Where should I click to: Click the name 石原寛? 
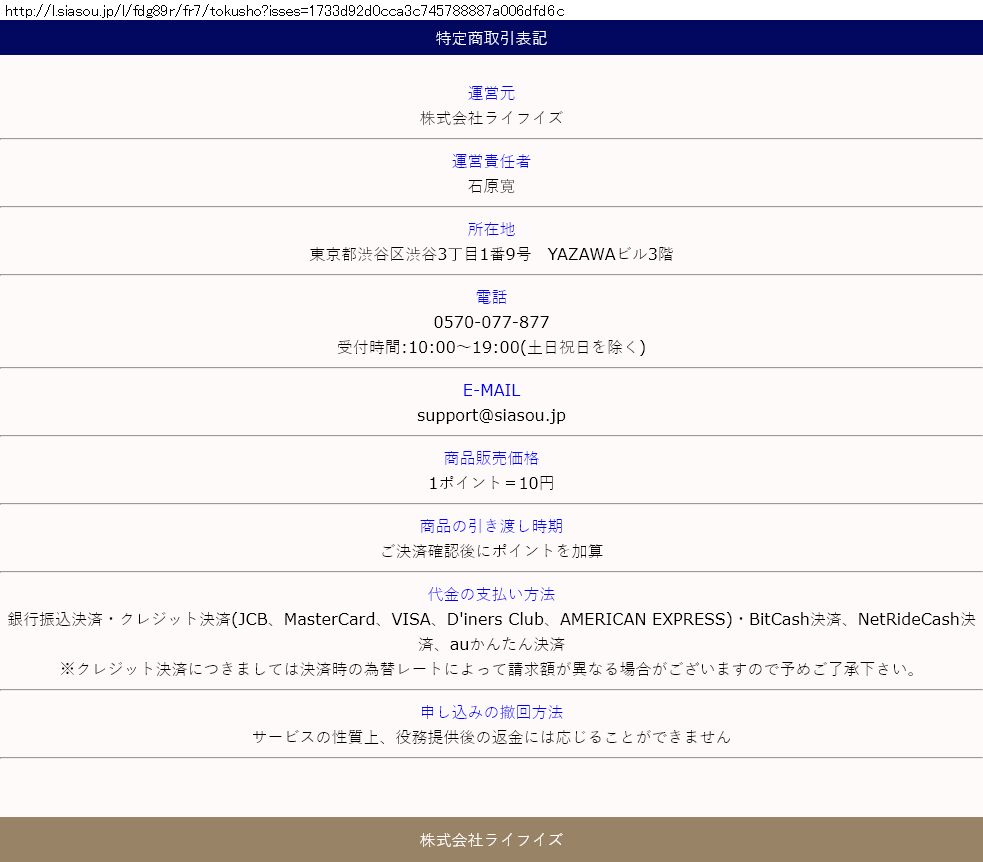point(491,186)
